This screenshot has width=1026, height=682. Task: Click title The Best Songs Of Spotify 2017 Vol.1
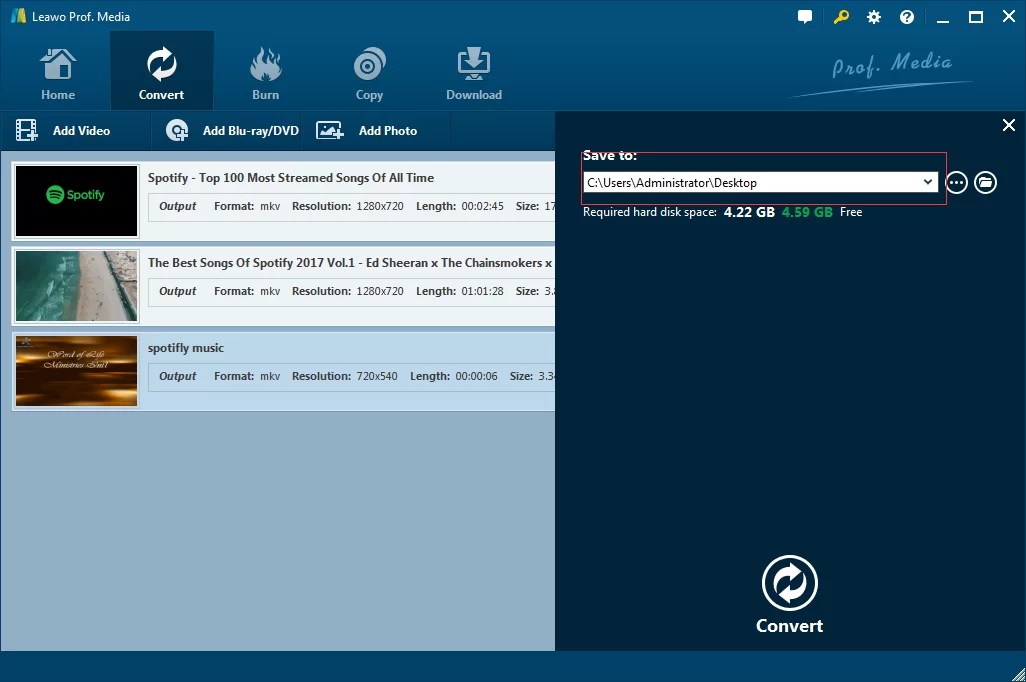tap(349, 263)
